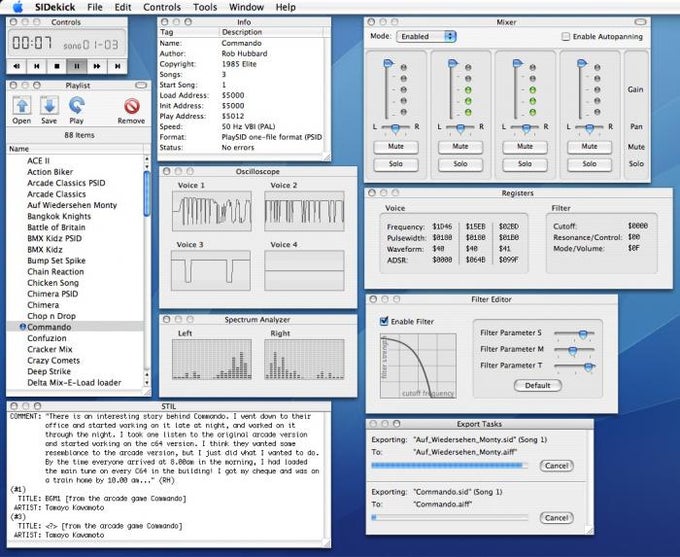Cancel the Commando.sid export task
The image size is (680, 557).
point(557,518)
